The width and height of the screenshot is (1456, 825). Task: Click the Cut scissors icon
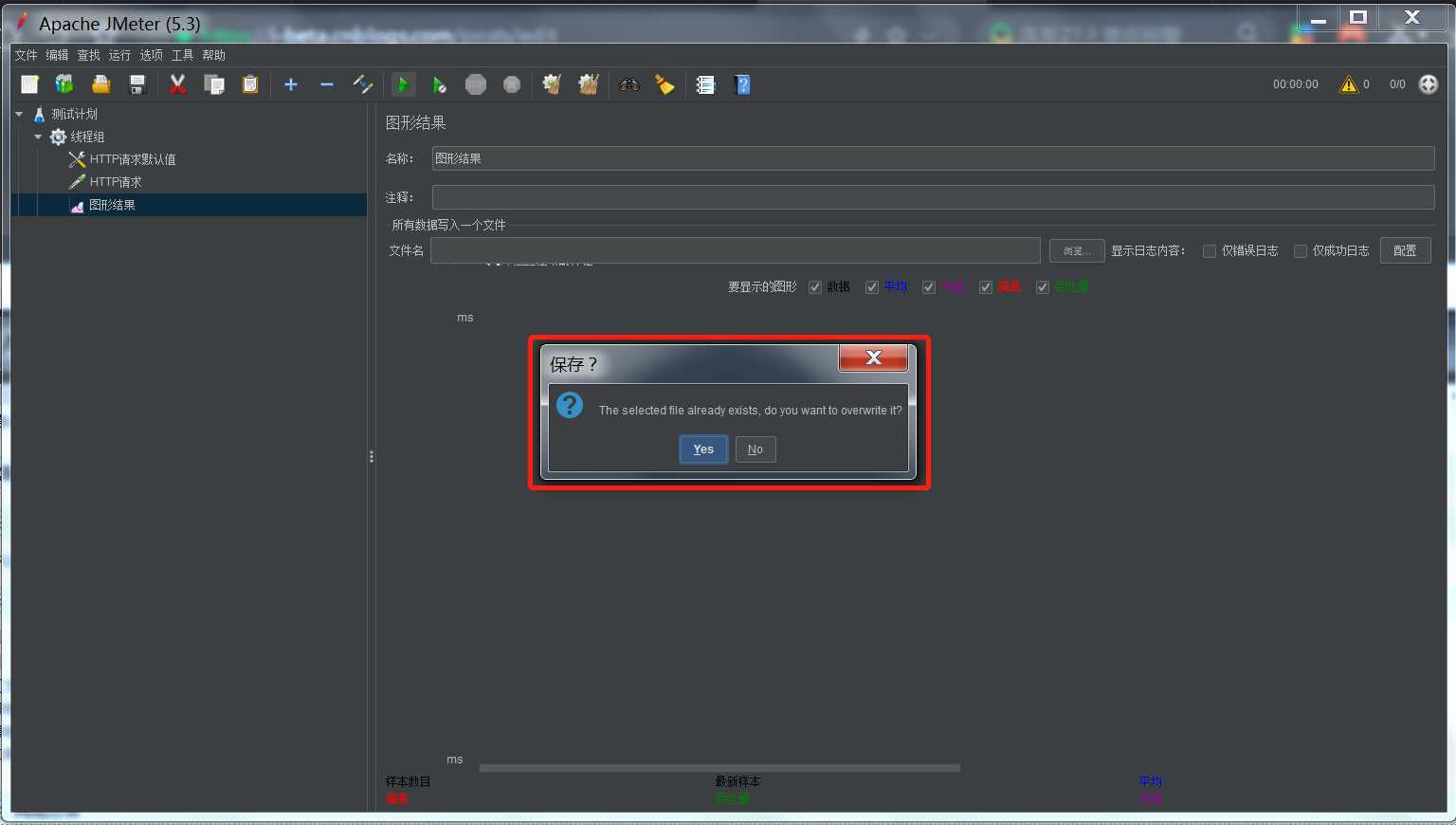(177, 84)
